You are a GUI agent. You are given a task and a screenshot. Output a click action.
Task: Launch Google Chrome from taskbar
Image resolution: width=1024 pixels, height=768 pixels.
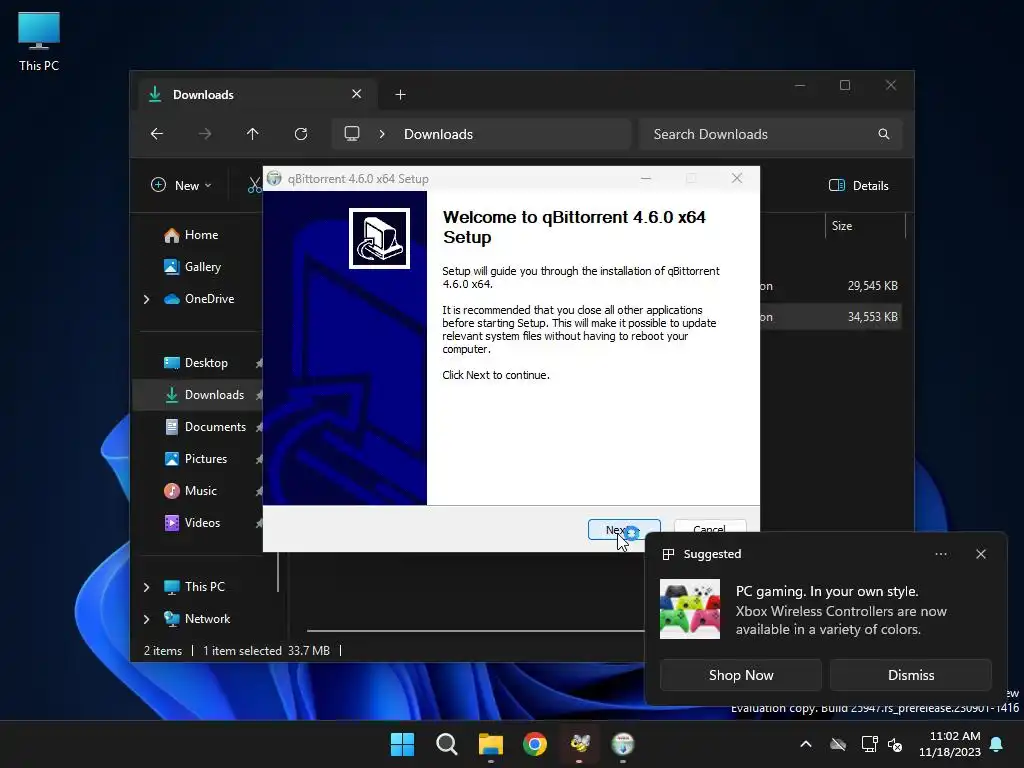[x=535, y=744]
